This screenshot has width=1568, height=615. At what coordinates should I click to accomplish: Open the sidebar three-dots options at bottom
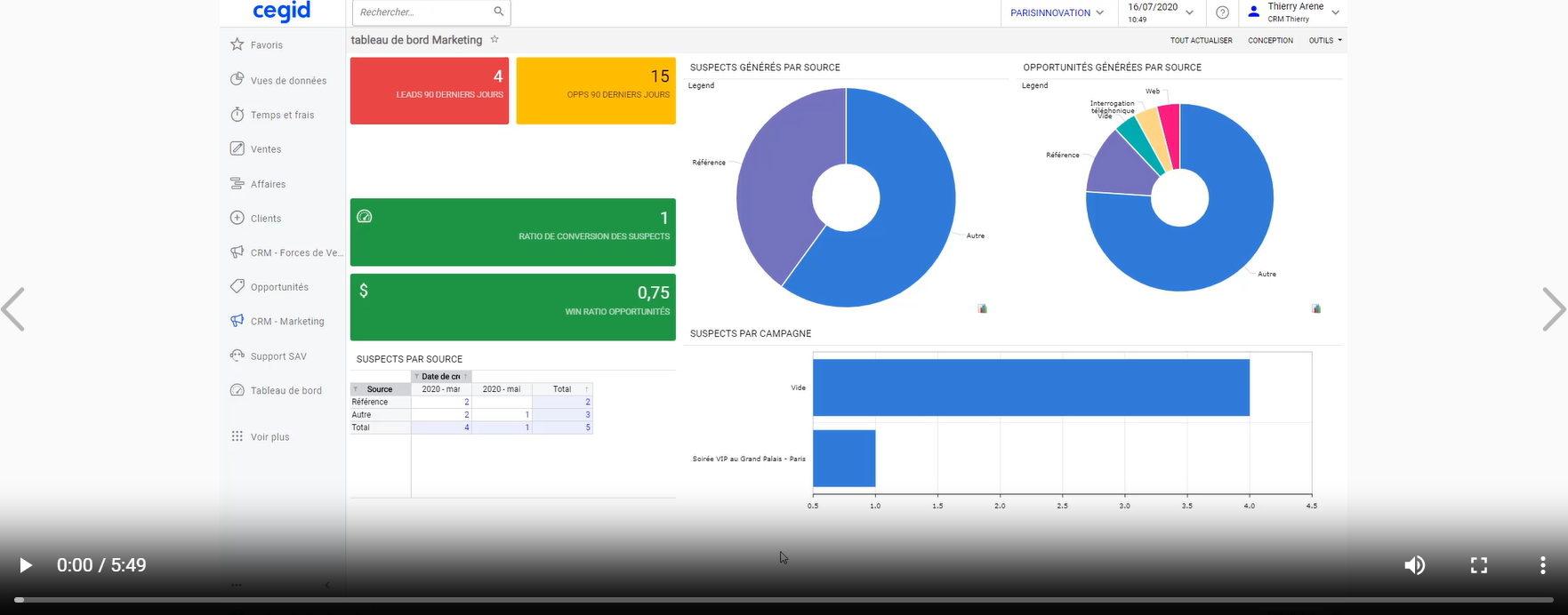(x=237, y=585)
